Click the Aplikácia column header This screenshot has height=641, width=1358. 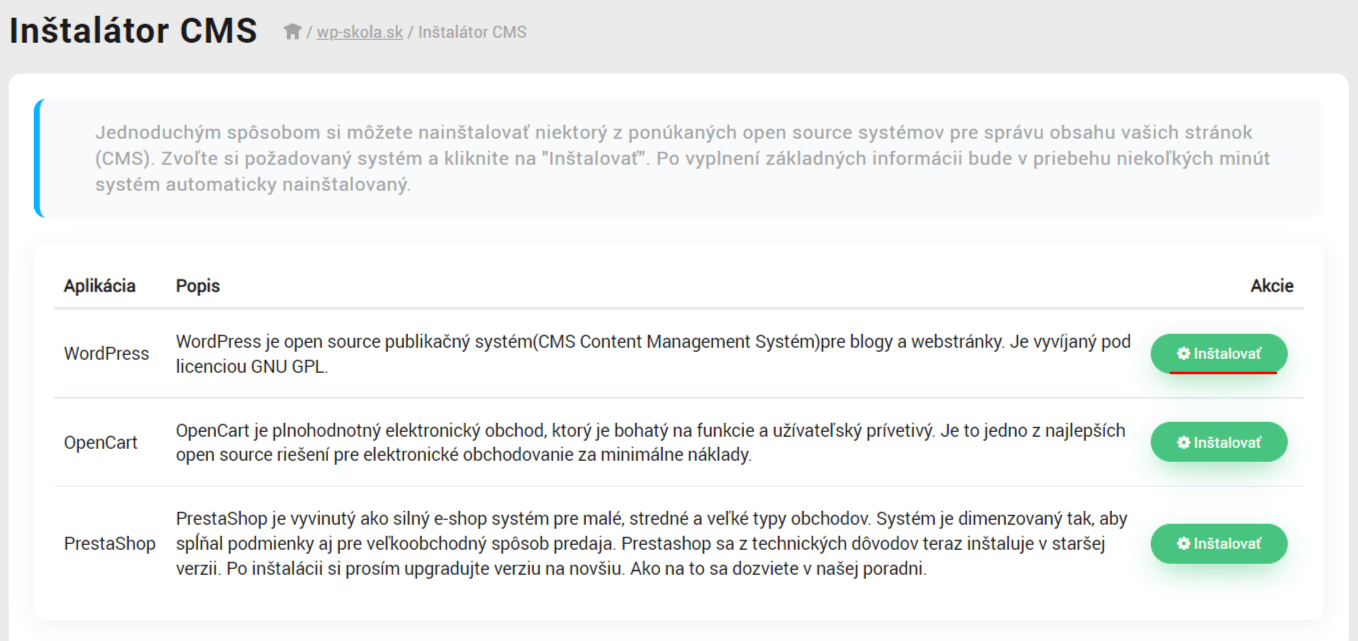coord(100,286)
